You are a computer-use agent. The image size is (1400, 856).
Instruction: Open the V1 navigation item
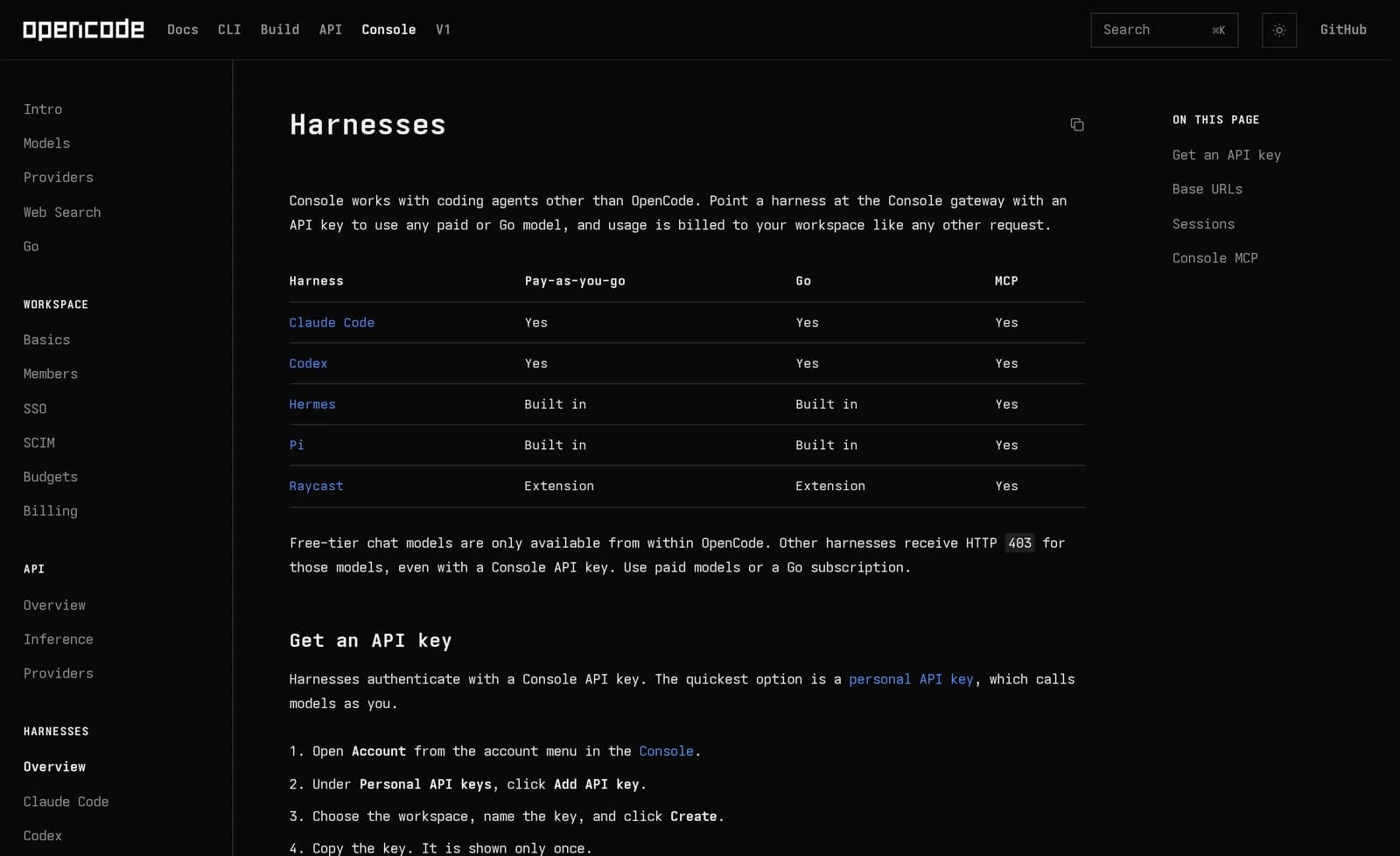coord(443,30)
